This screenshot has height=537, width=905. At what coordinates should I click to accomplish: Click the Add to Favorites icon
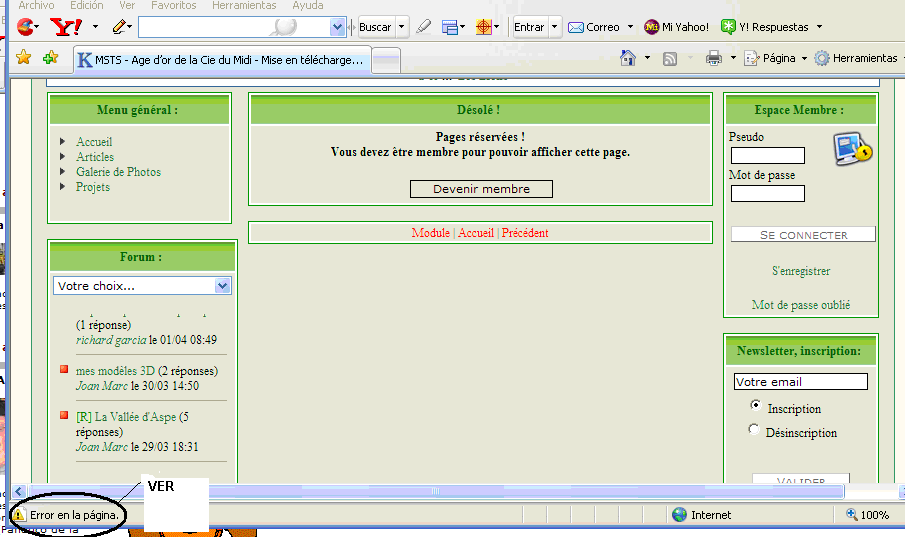[50, 58]
